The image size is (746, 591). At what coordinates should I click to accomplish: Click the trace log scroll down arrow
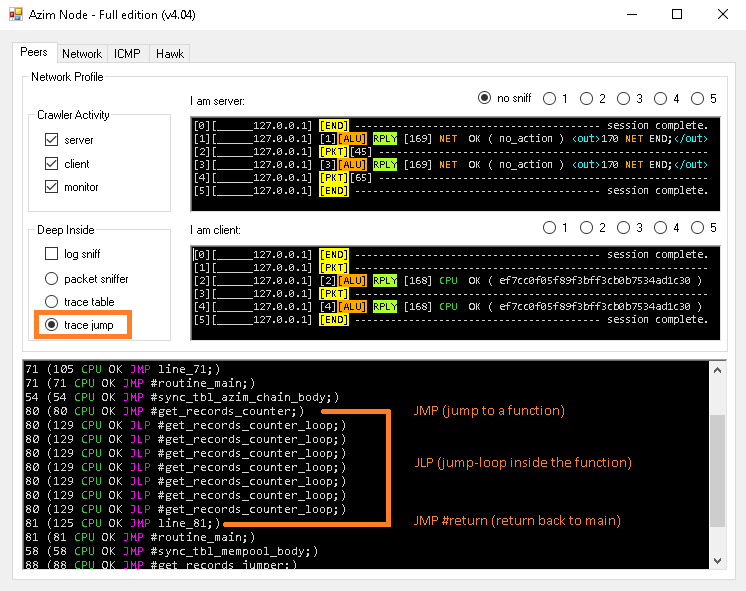coord(717,561)
